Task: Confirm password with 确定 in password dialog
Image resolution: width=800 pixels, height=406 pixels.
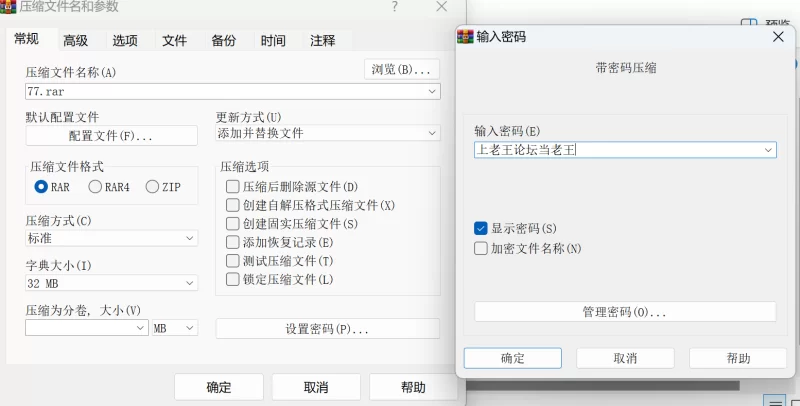Action: coord(513,358)
